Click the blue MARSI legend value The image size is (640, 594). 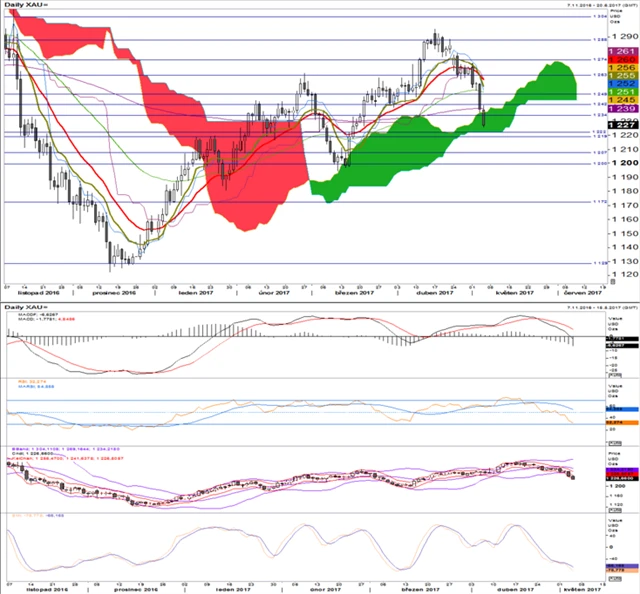(36, 386)
